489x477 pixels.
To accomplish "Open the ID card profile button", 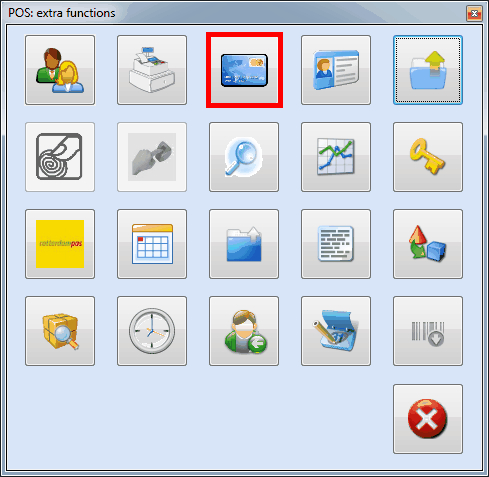I will point(336,70).
